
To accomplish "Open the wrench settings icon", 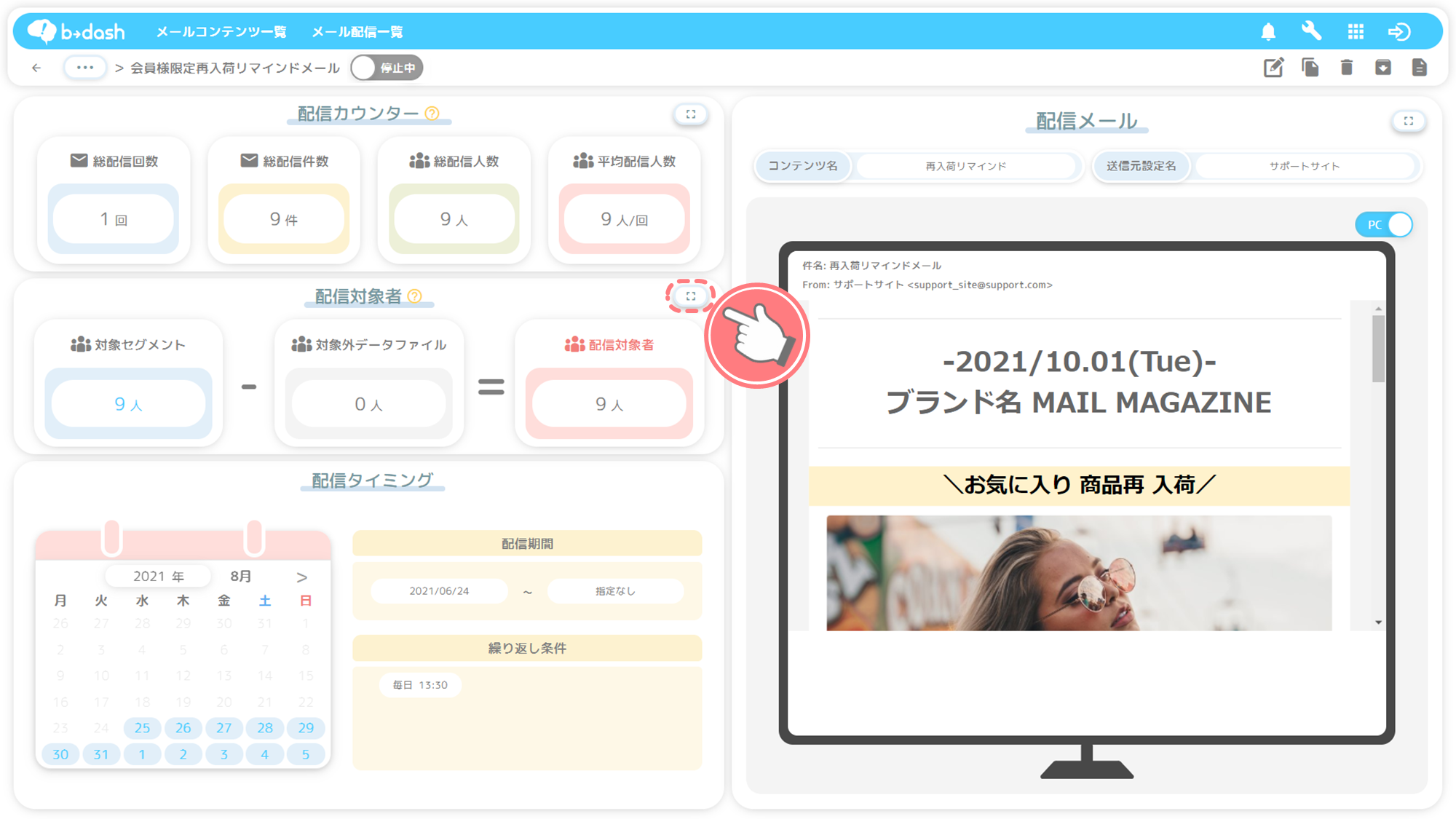I will (x=1311, y=31).
